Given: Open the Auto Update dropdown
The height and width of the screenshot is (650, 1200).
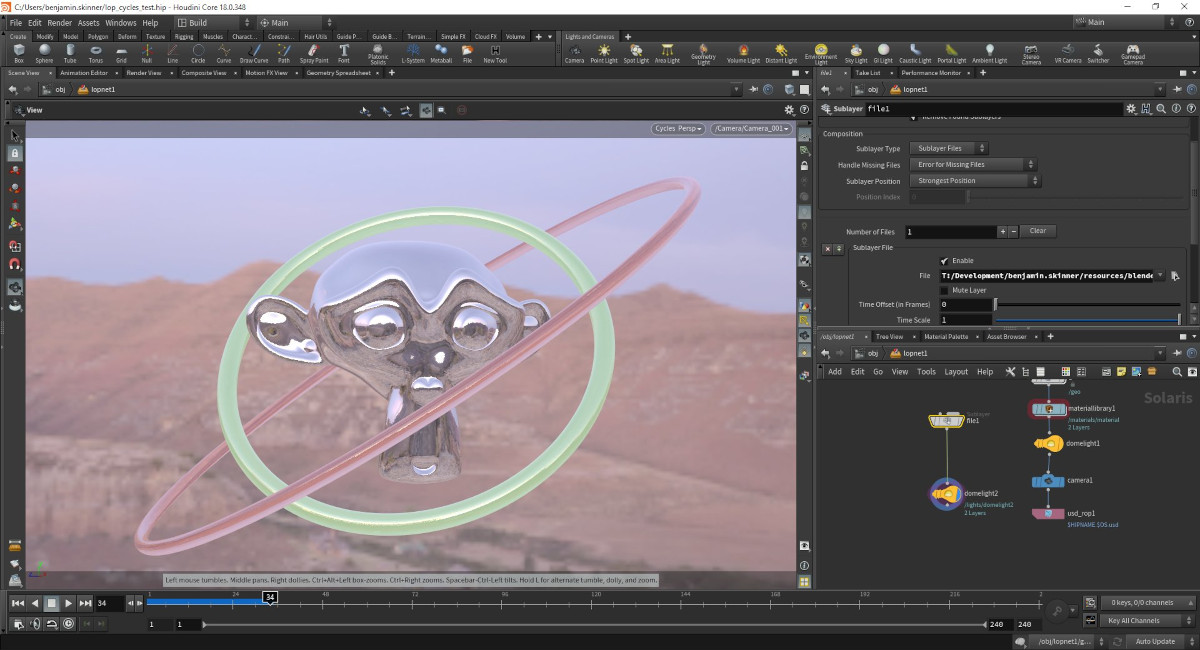Looking at the screenshot, I should coord(1160,641).
